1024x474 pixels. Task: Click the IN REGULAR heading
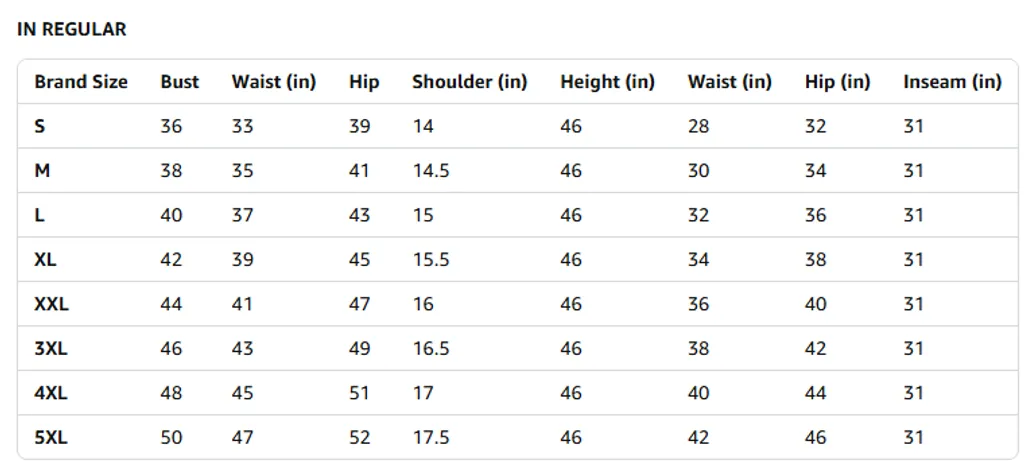tap(71, 29)
